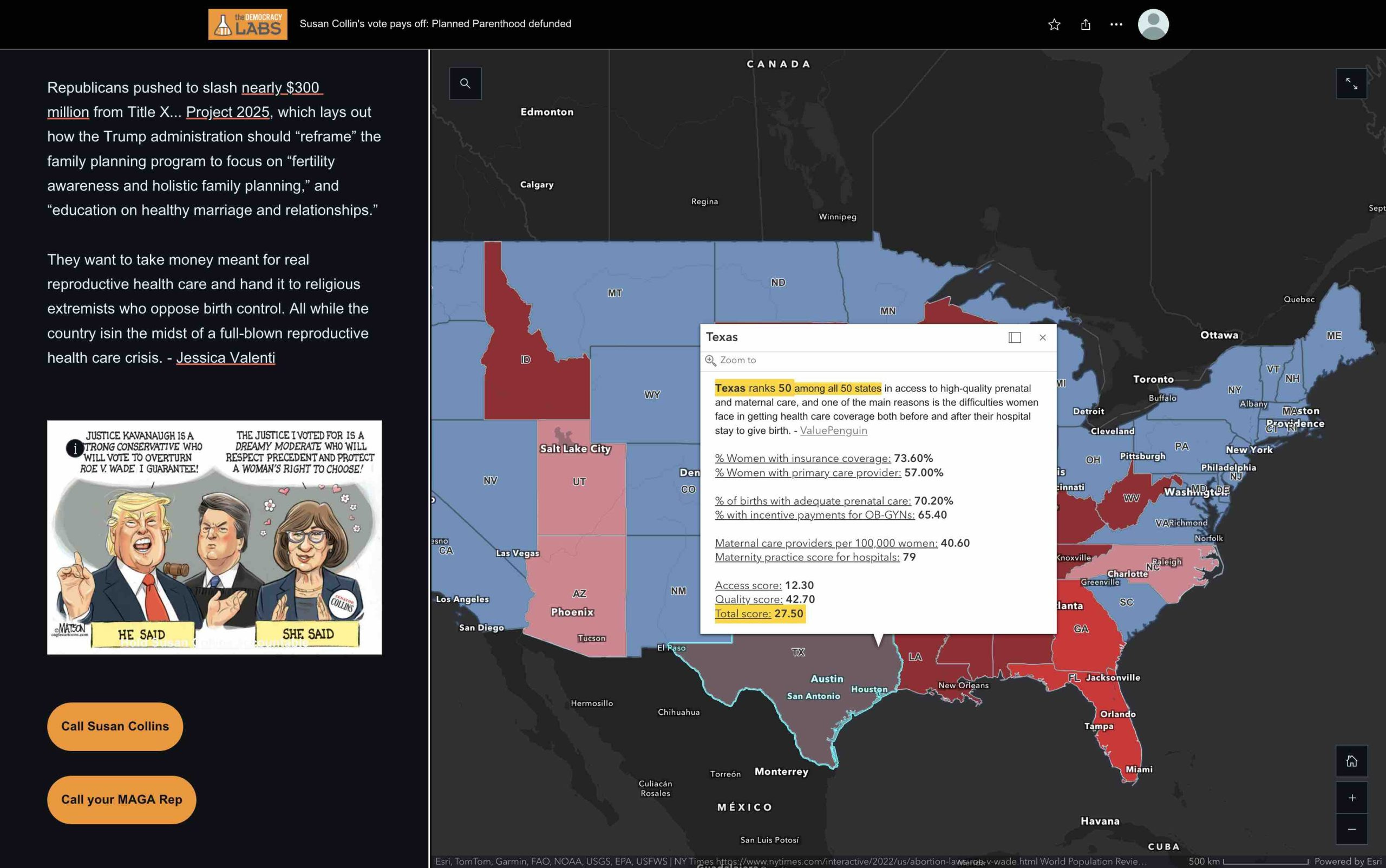Select Maine (ME) on the map
The image size is (1386, 868).
(x=1334, y=335)
